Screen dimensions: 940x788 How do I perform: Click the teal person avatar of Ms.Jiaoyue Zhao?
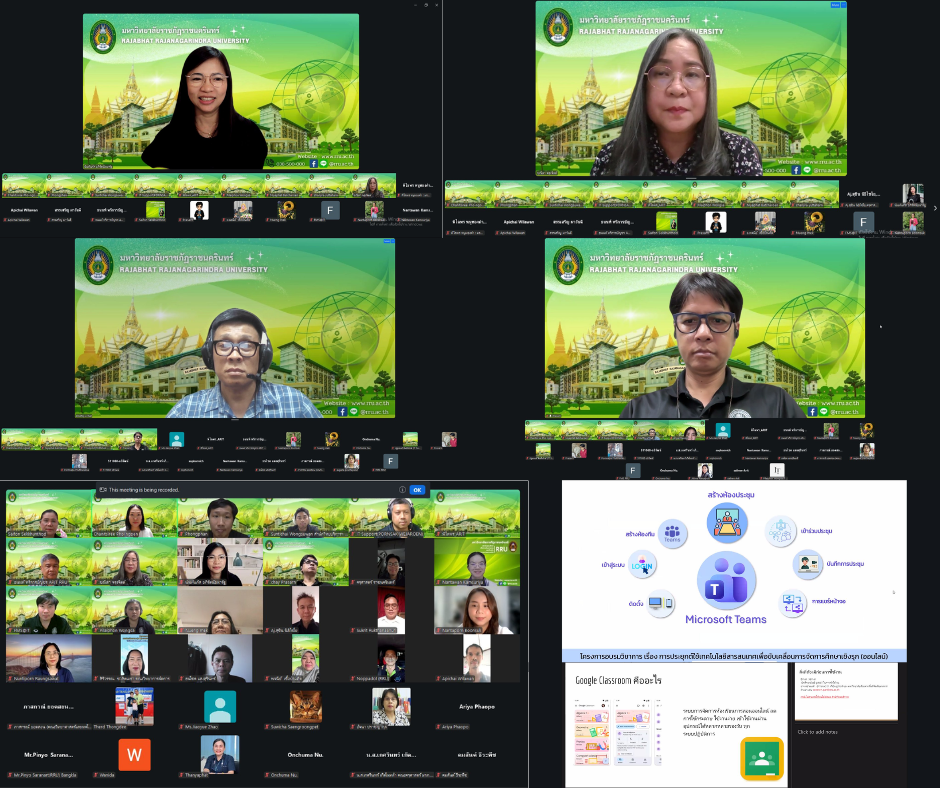pos(220,707)
